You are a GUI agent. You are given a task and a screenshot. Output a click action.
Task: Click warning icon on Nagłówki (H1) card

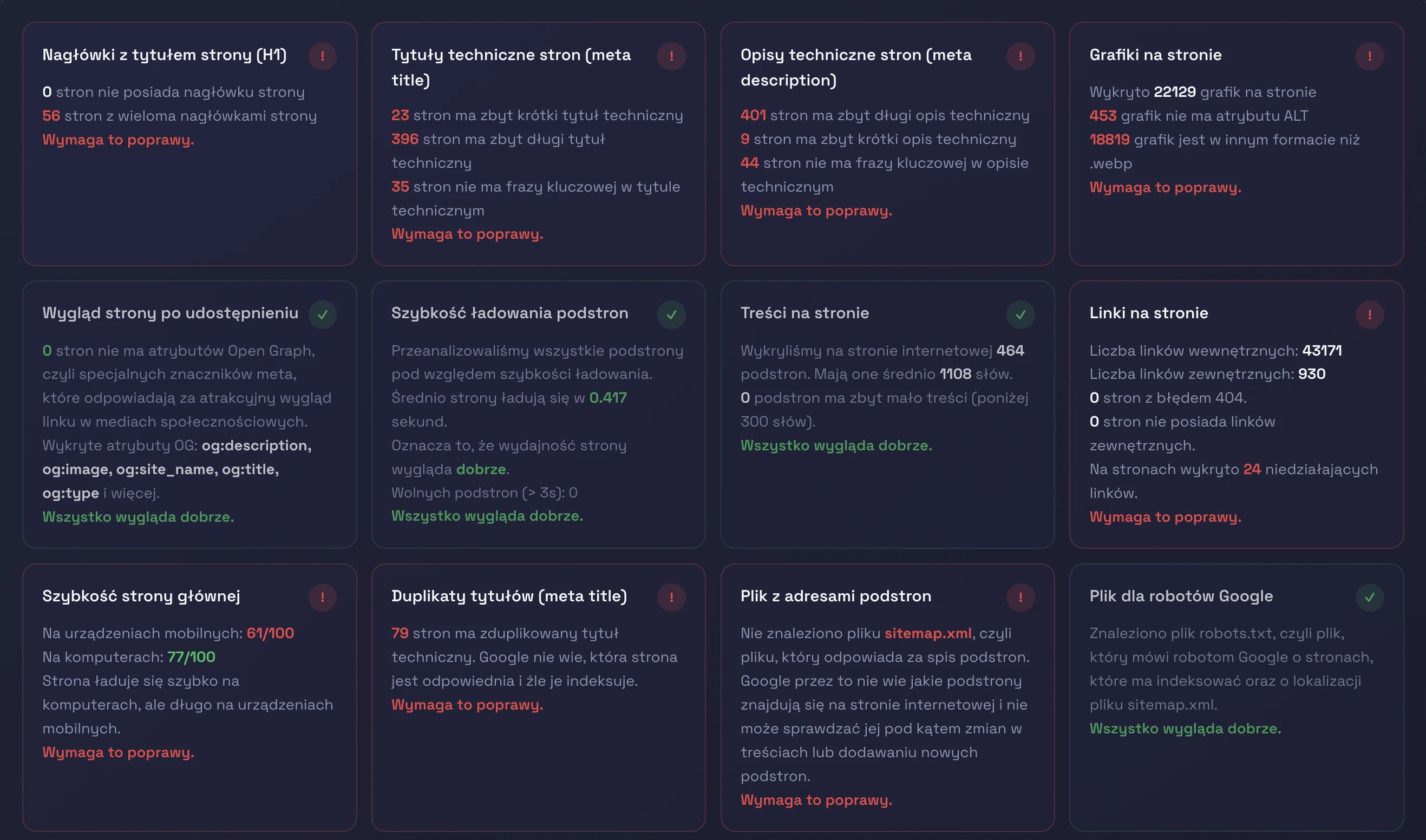click(x=322, y=56)
